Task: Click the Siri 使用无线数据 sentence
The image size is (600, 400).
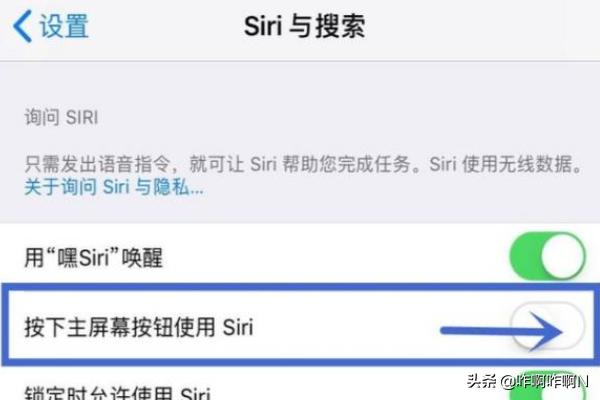Action: (506, 164)
